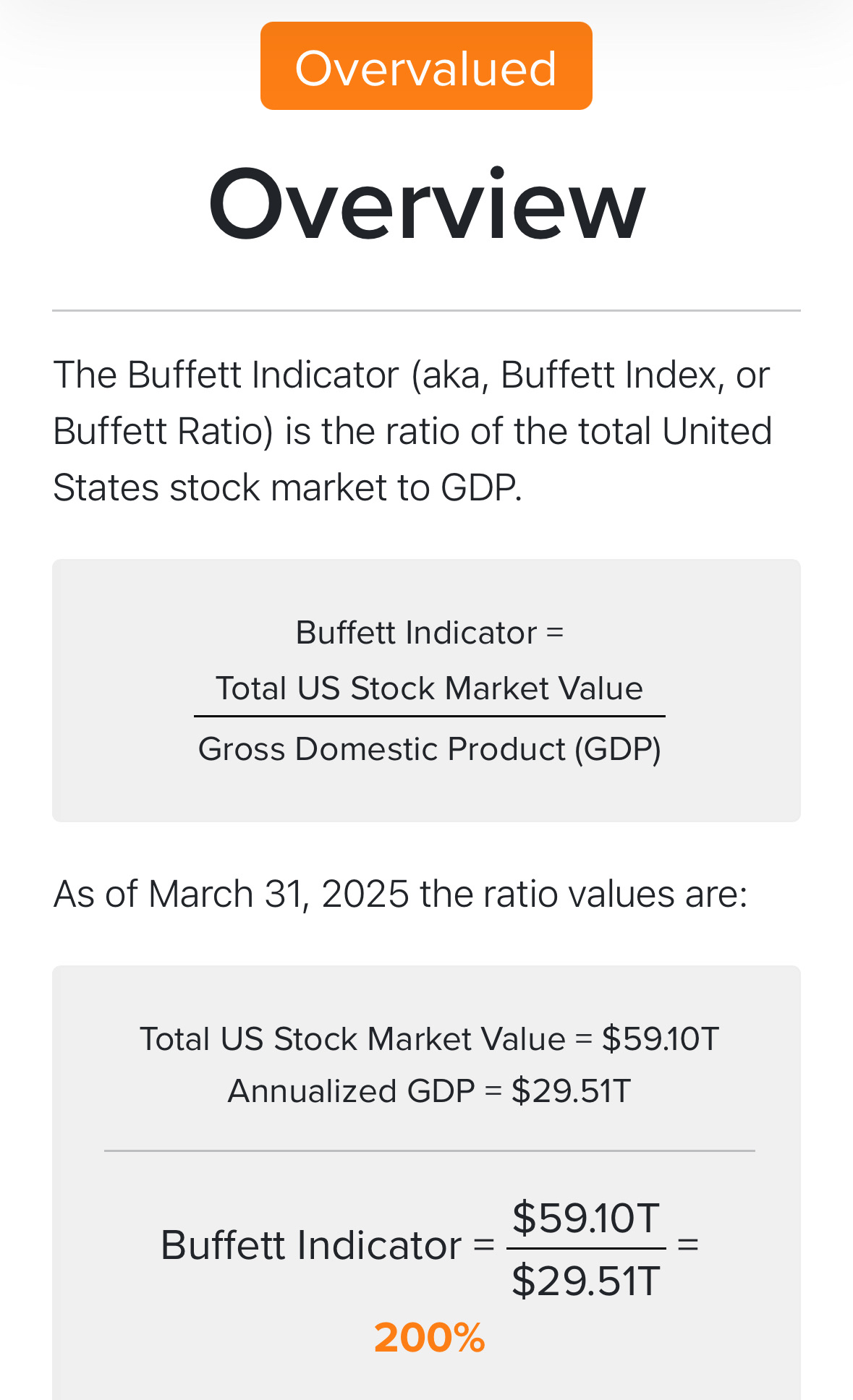The image size is (853, 1400).
Task: Click the Gross Domestic Product (GDP) denominator
Action: click(x=429, y=749)
